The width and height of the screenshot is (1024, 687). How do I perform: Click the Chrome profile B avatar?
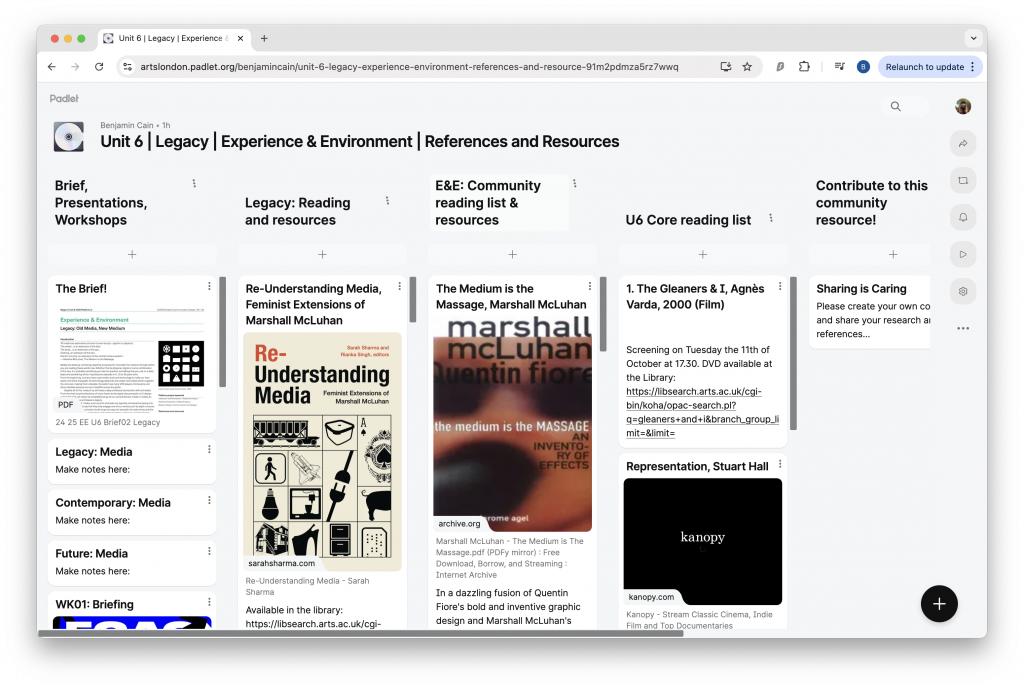point(863,67)
